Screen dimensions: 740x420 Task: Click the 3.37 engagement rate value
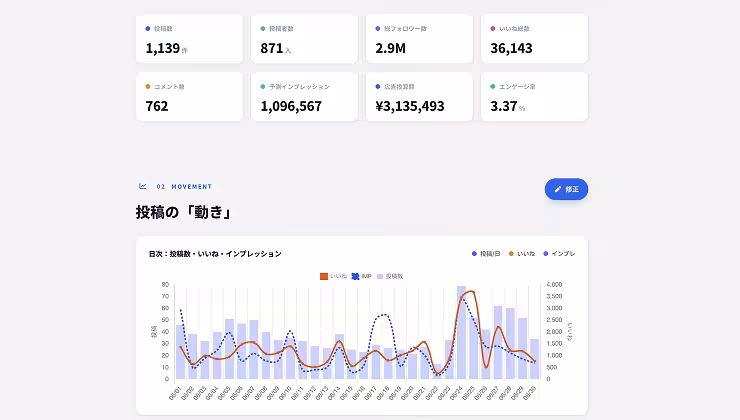pos(504,106)
